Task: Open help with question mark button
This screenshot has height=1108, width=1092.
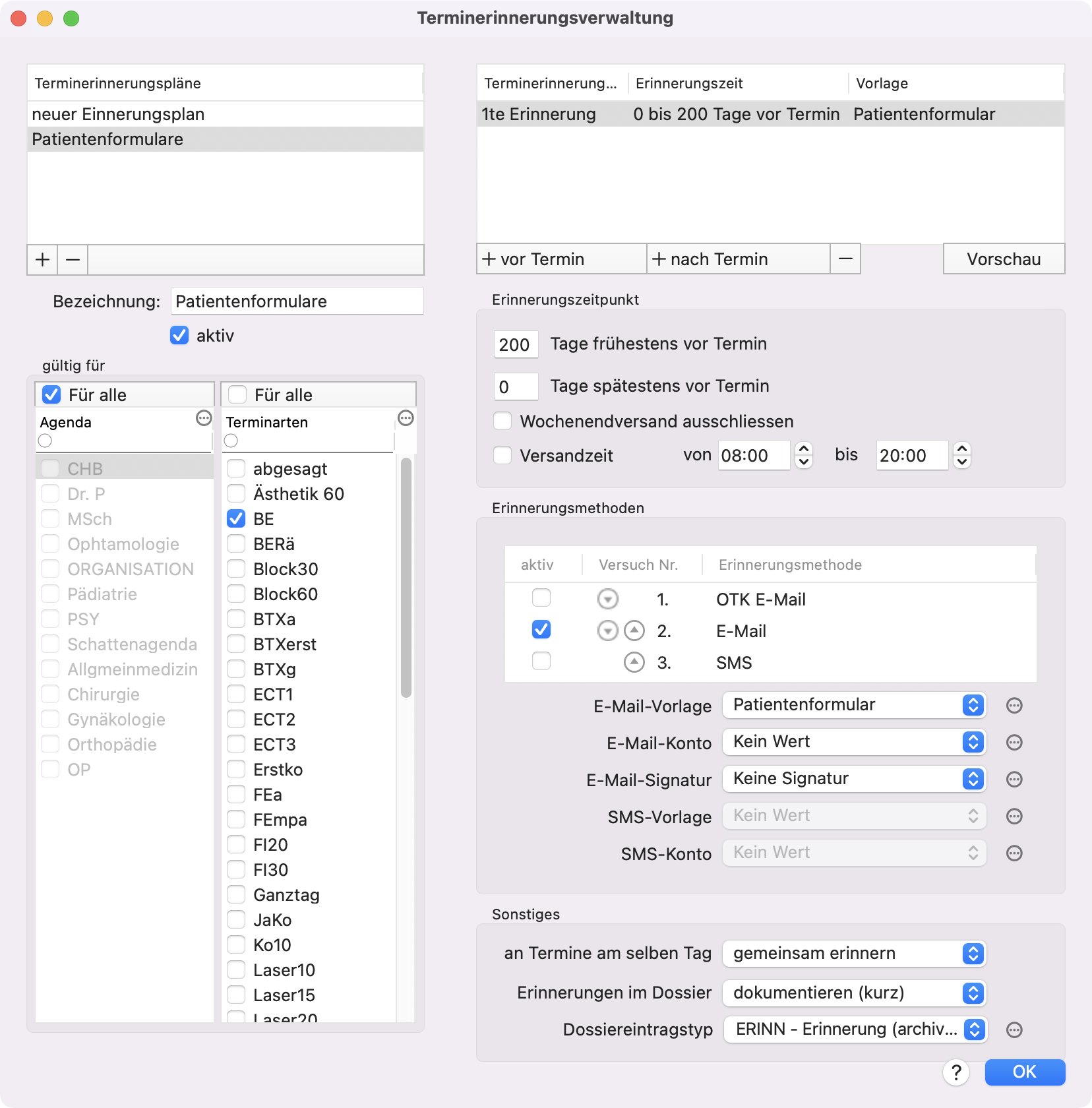Action: pyautogui.click(x=956, y=1072)
